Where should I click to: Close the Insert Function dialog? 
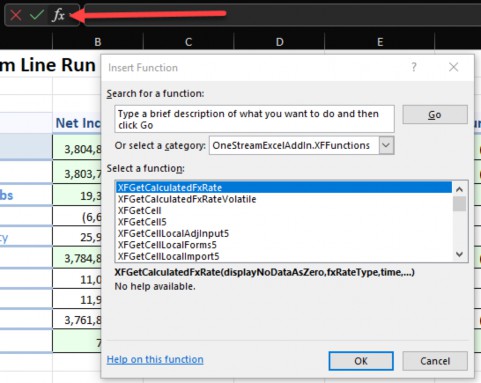tap(453, 67)
